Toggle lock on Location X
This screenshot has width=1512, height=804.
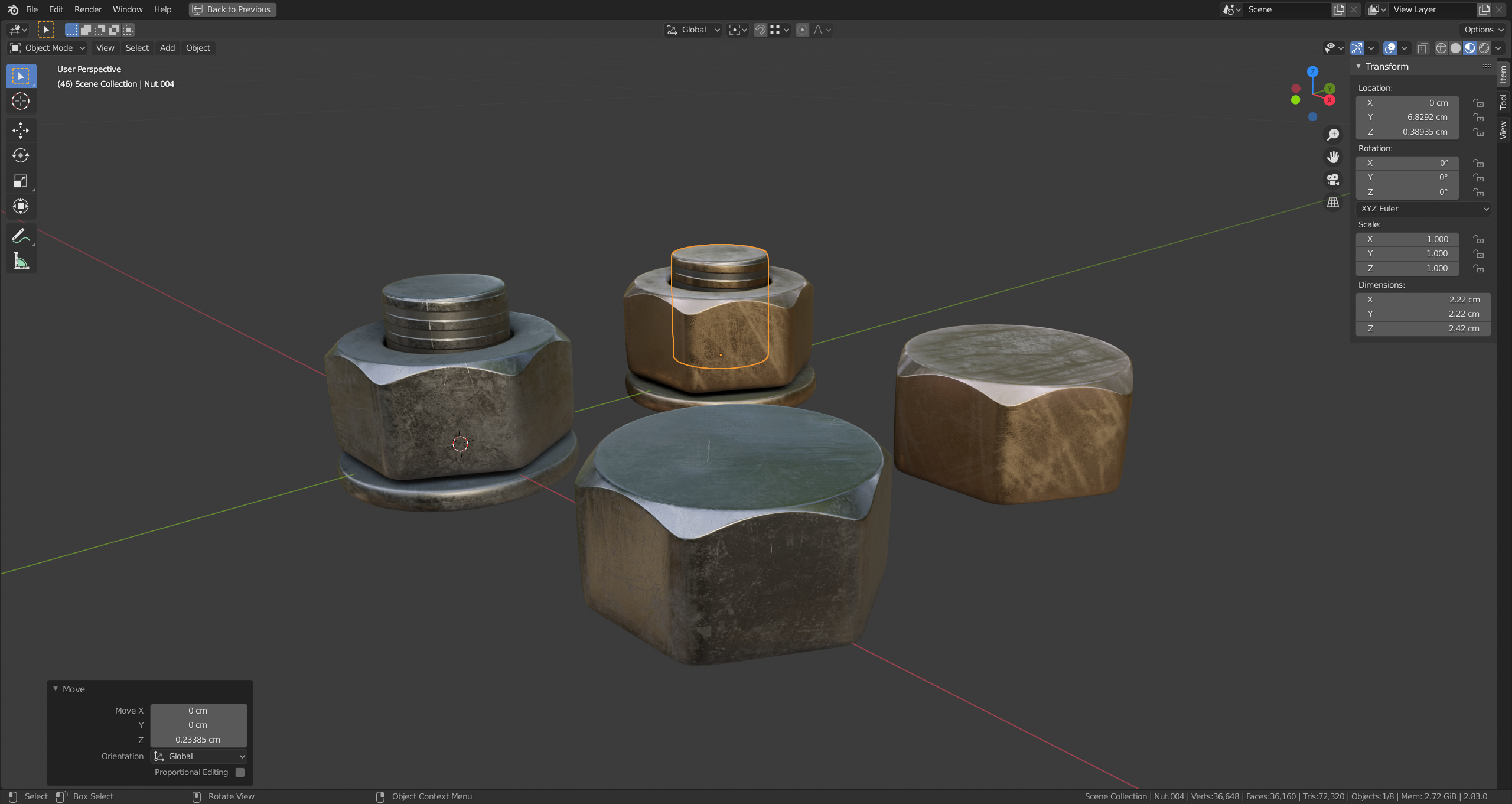click(x=1478, y=103)
